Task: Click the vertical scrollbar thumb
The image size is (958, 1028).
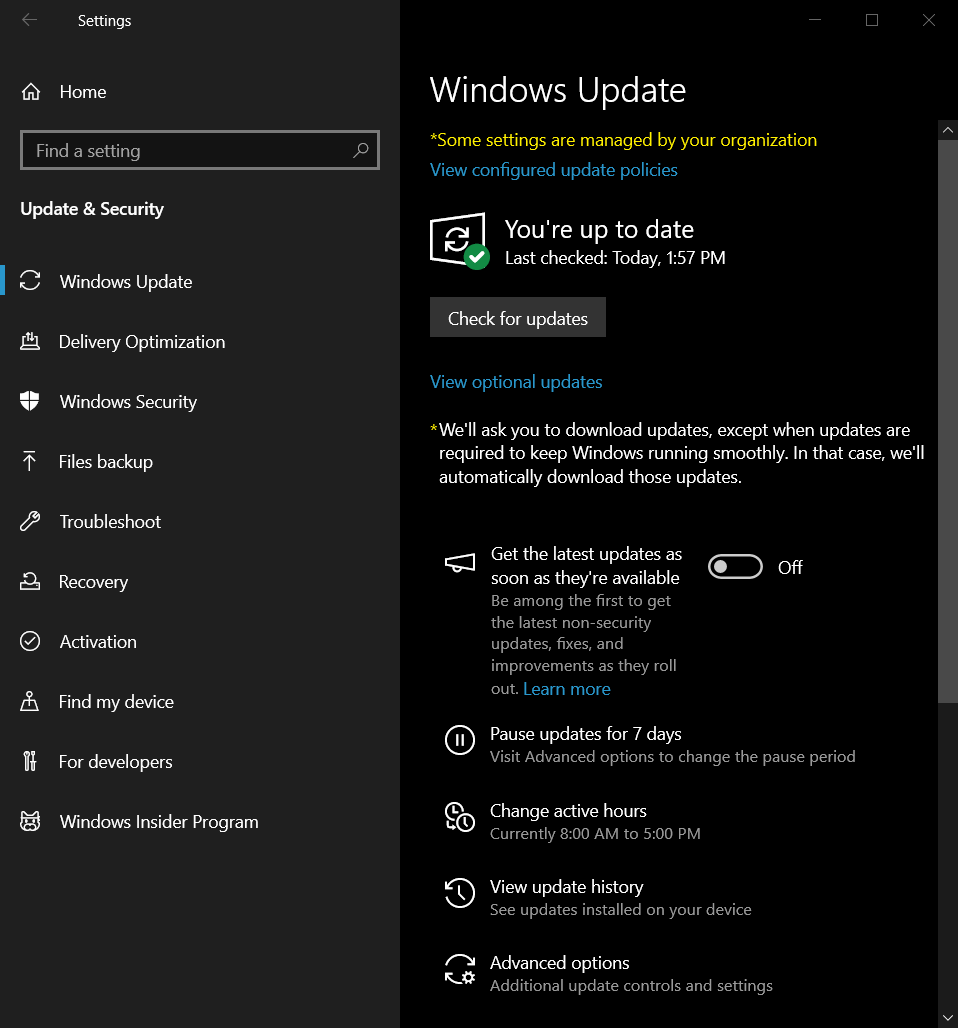Action: point(948,421)
